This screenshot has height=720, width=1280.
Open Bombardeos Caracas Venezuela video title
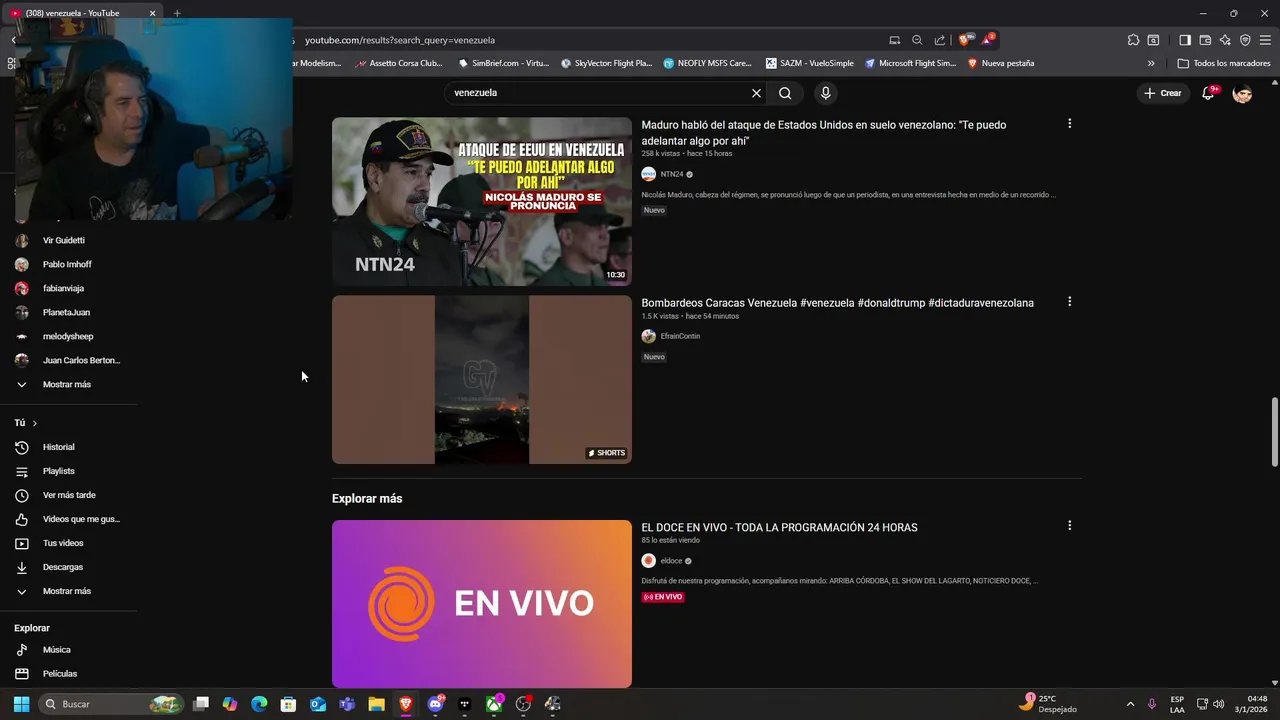click(838, 303)
